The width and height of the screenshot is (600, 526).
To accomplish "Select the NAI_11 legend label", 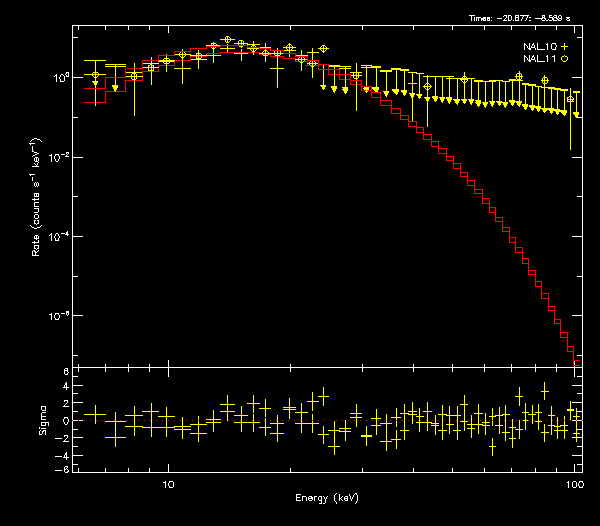I will [x=539, y=59].
